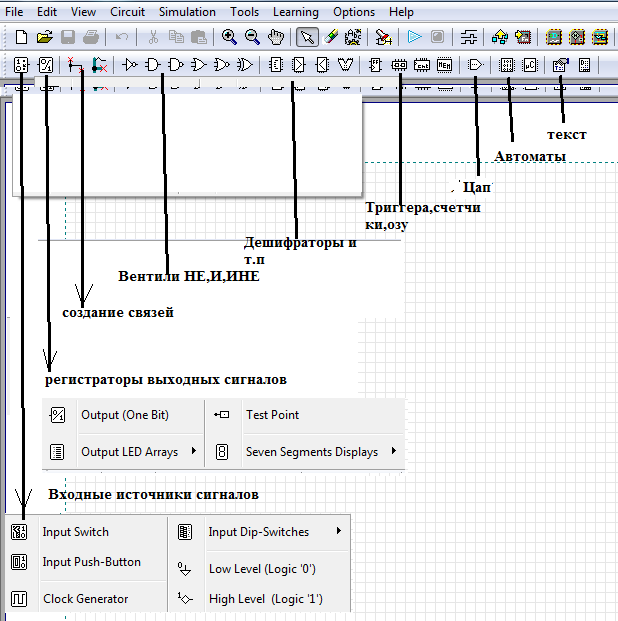618x621 pixels.
Task: Click the microcomputer (µC) component icon
Action: (530, 65)
